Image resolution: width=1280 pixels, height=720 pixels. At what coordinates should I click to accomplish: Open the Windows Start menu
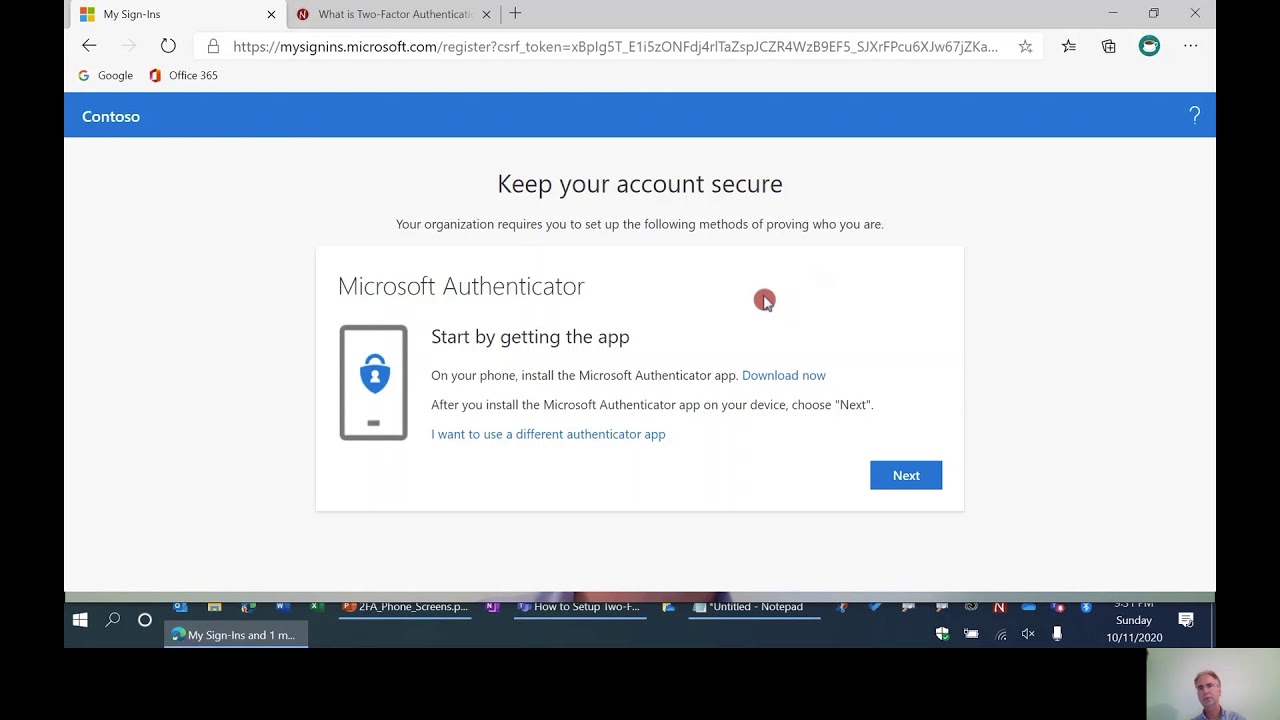click(x=80, y=621)
